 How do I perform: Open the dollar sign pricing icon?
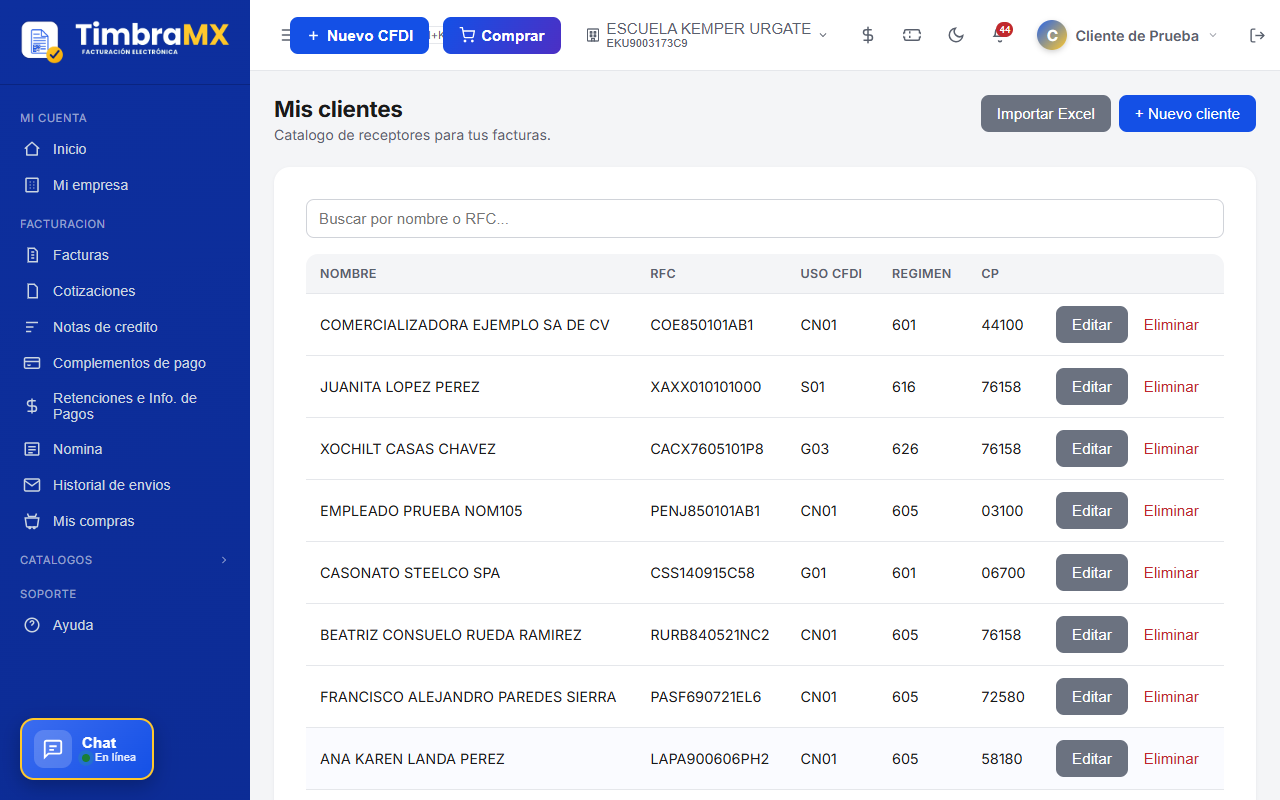tap(868, 35)
